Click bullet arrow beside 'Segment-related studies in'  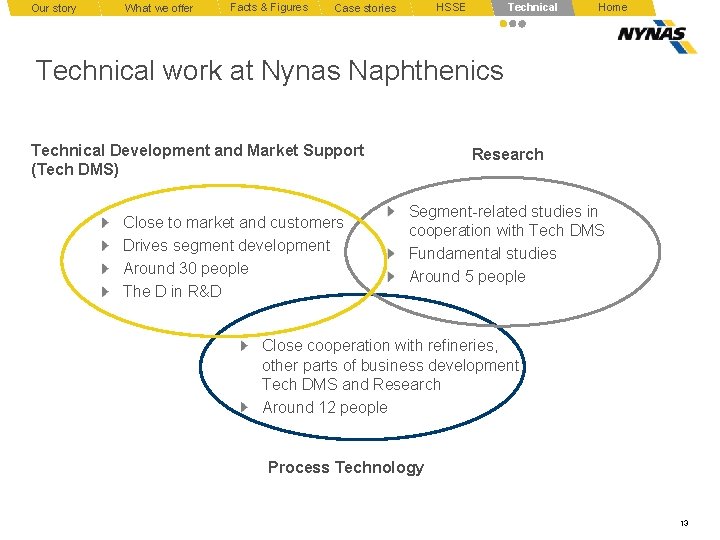point(391,211)
